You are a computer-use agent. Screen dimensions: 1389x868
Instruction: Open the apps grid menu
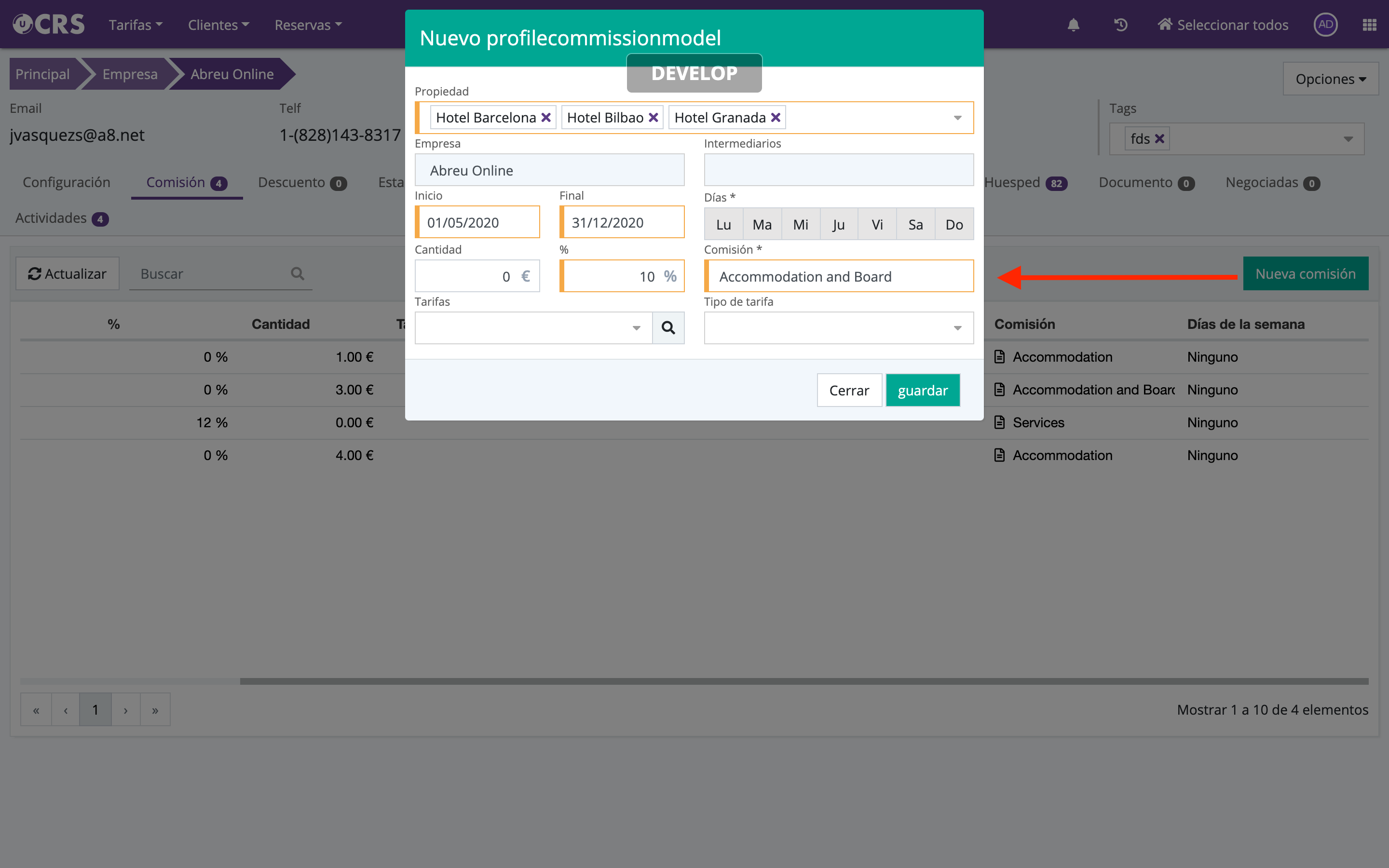(1370, 25)
